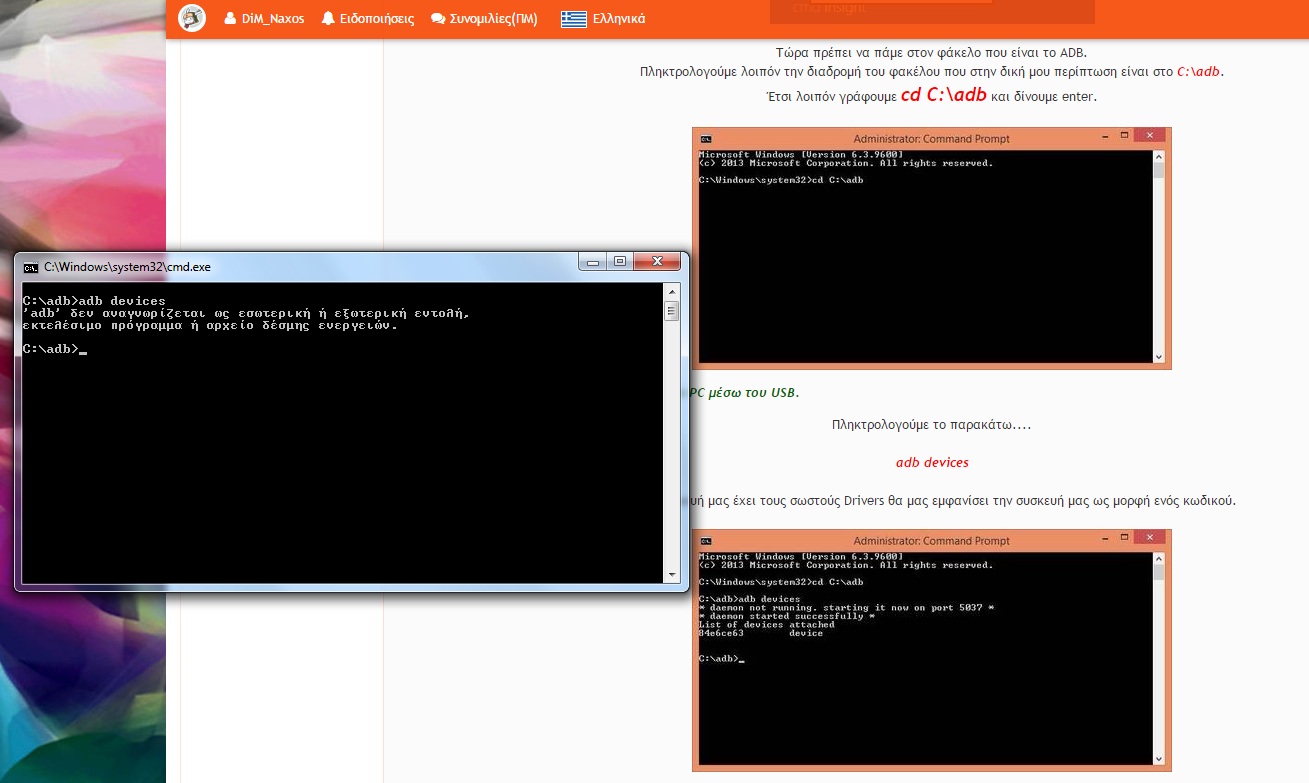
Task: Minimize the cmd.exe window
Action: click(x=594, y=262)
